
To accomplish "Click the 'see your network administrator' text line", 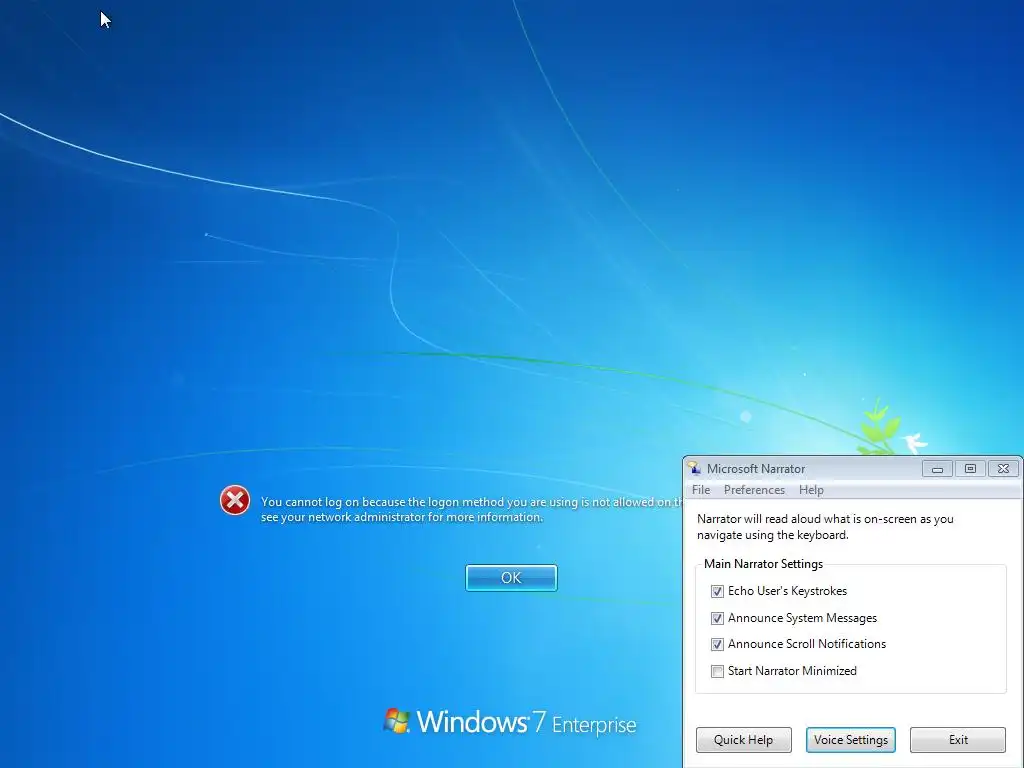I will pyautogui.click(x=402, y=517).
